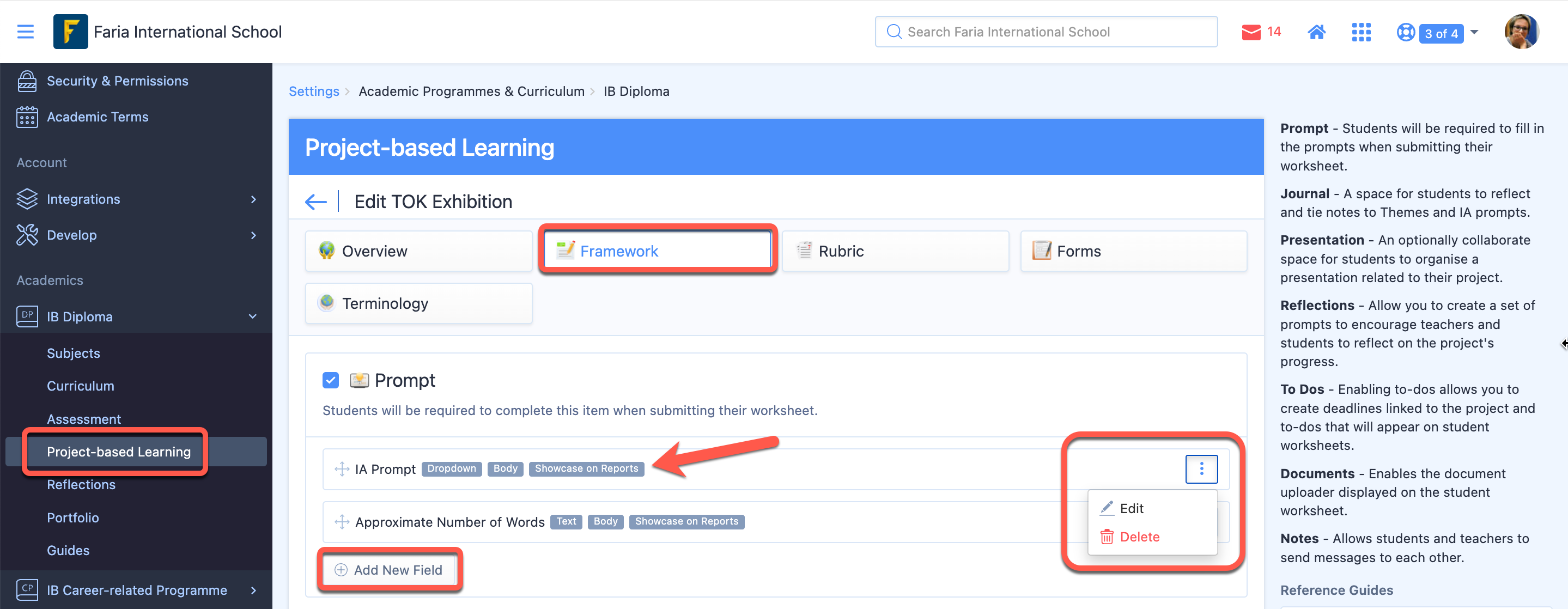Click the IB Diploma breadcrumb
Screen dimensions: 1568x609
636,92
